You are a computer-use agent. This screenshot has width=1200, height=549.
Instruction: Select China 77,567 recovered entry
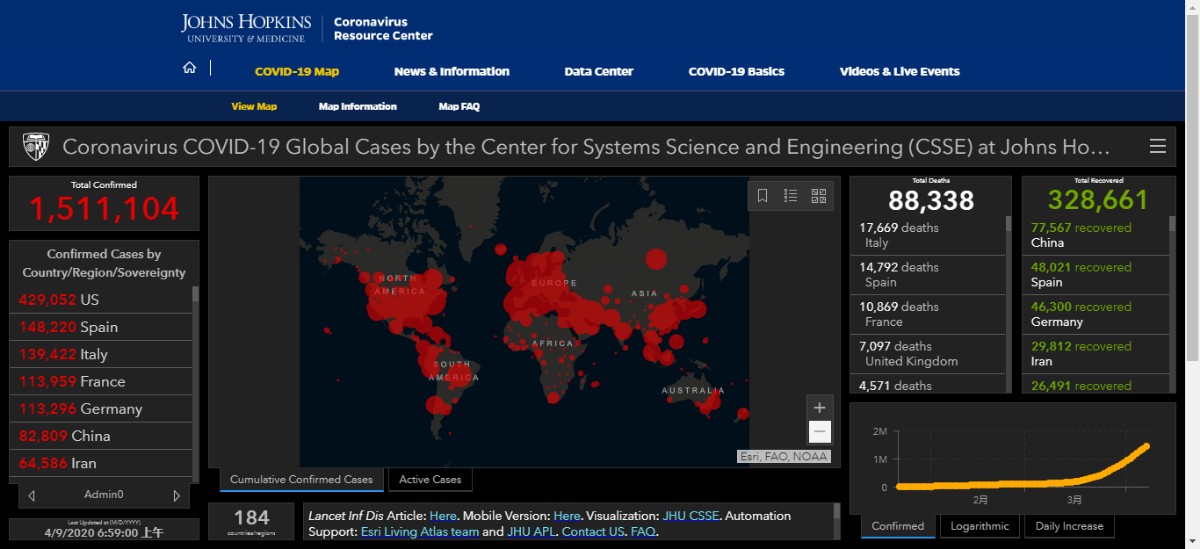pos(1095,235)
